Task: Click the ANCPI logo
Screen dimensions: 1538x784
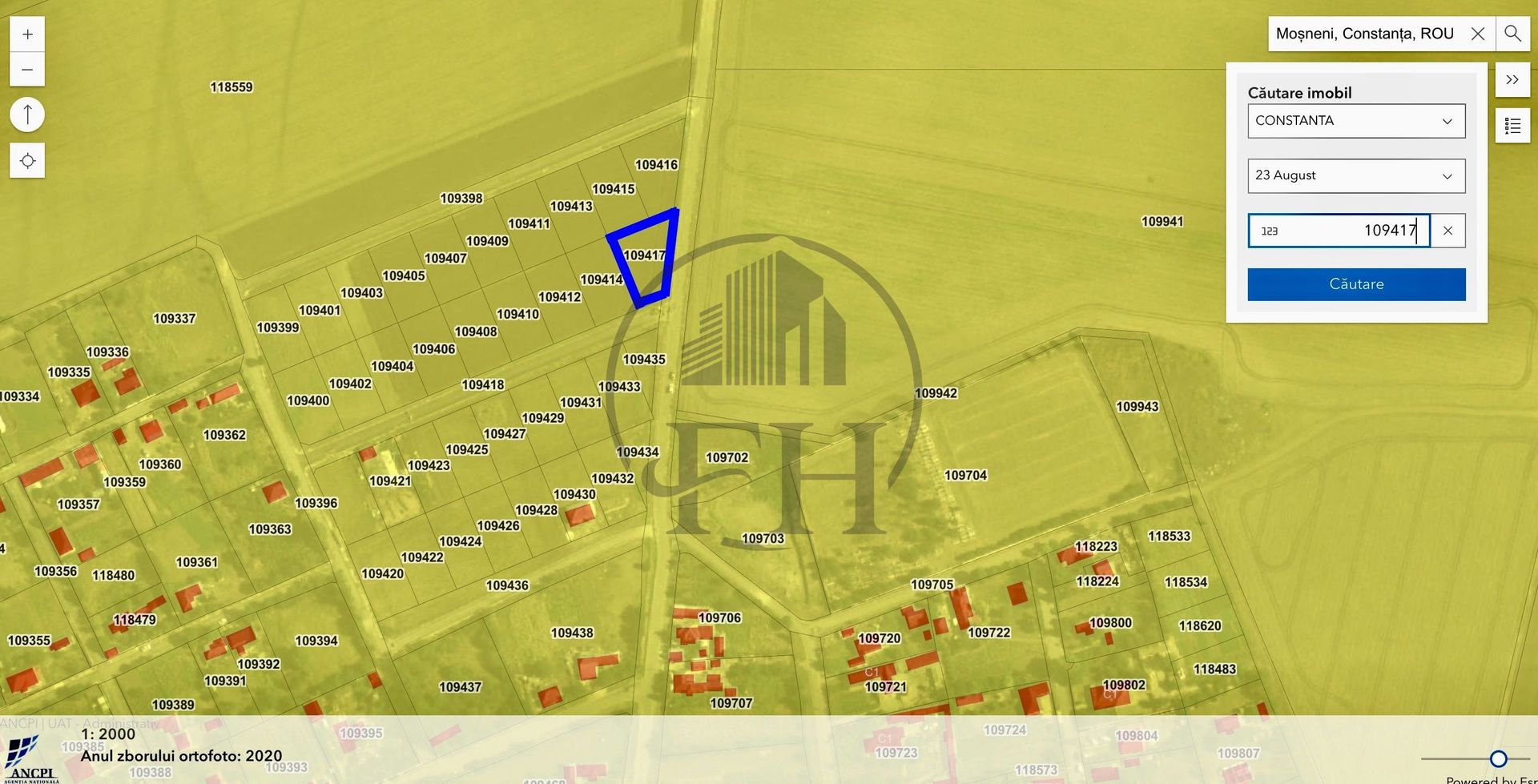Action: (30, 759)
